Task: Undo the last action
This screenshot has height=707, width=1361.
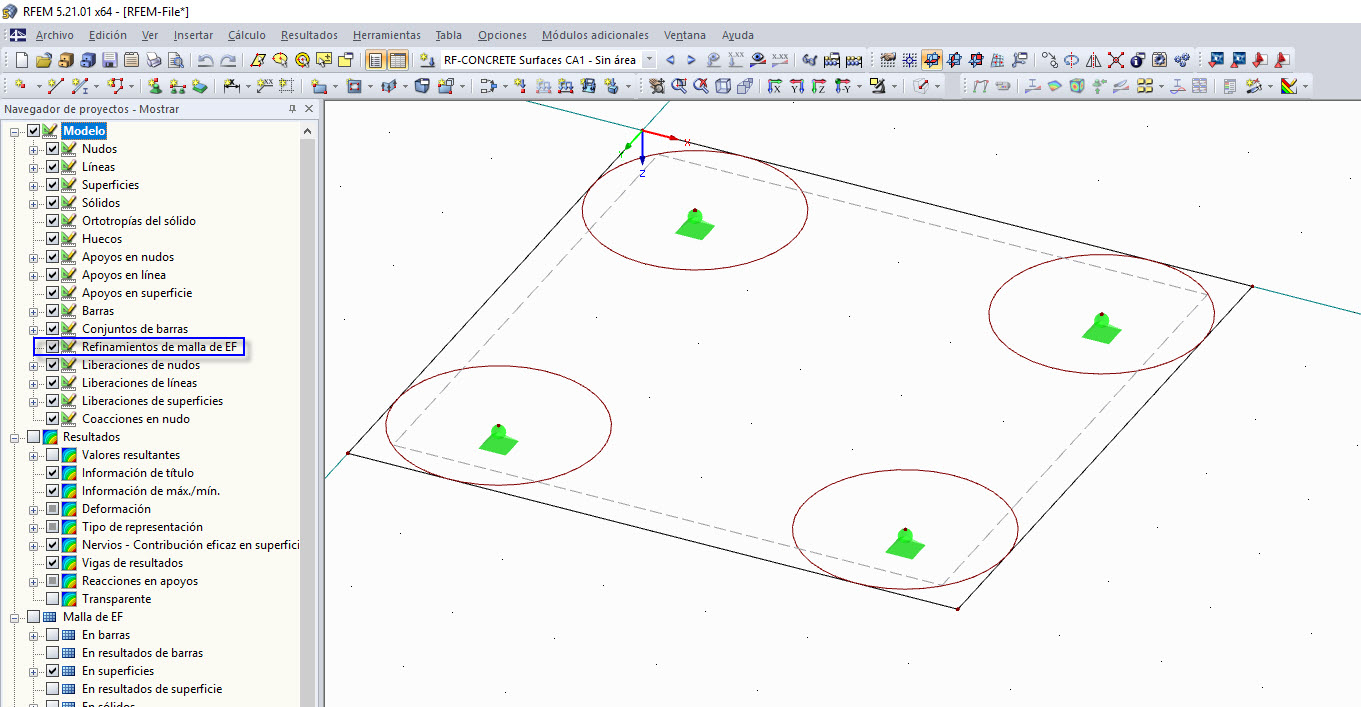Action: click(x=205, y=60)
